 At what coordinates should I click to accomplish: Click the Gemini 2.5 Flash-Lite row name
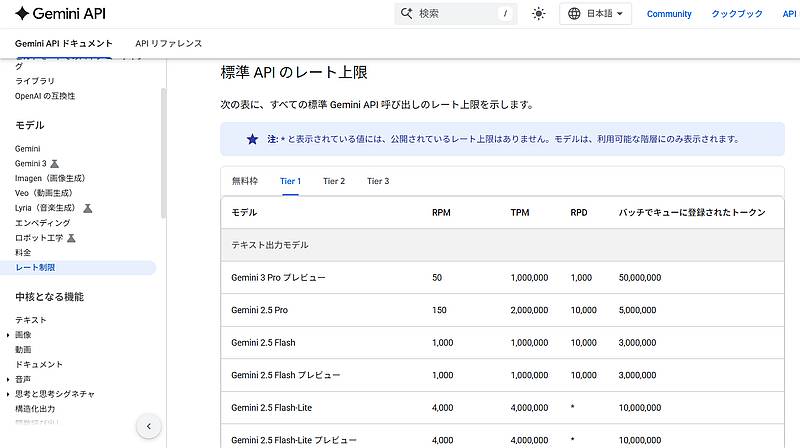pyautogui.click(x=271, y=408)
